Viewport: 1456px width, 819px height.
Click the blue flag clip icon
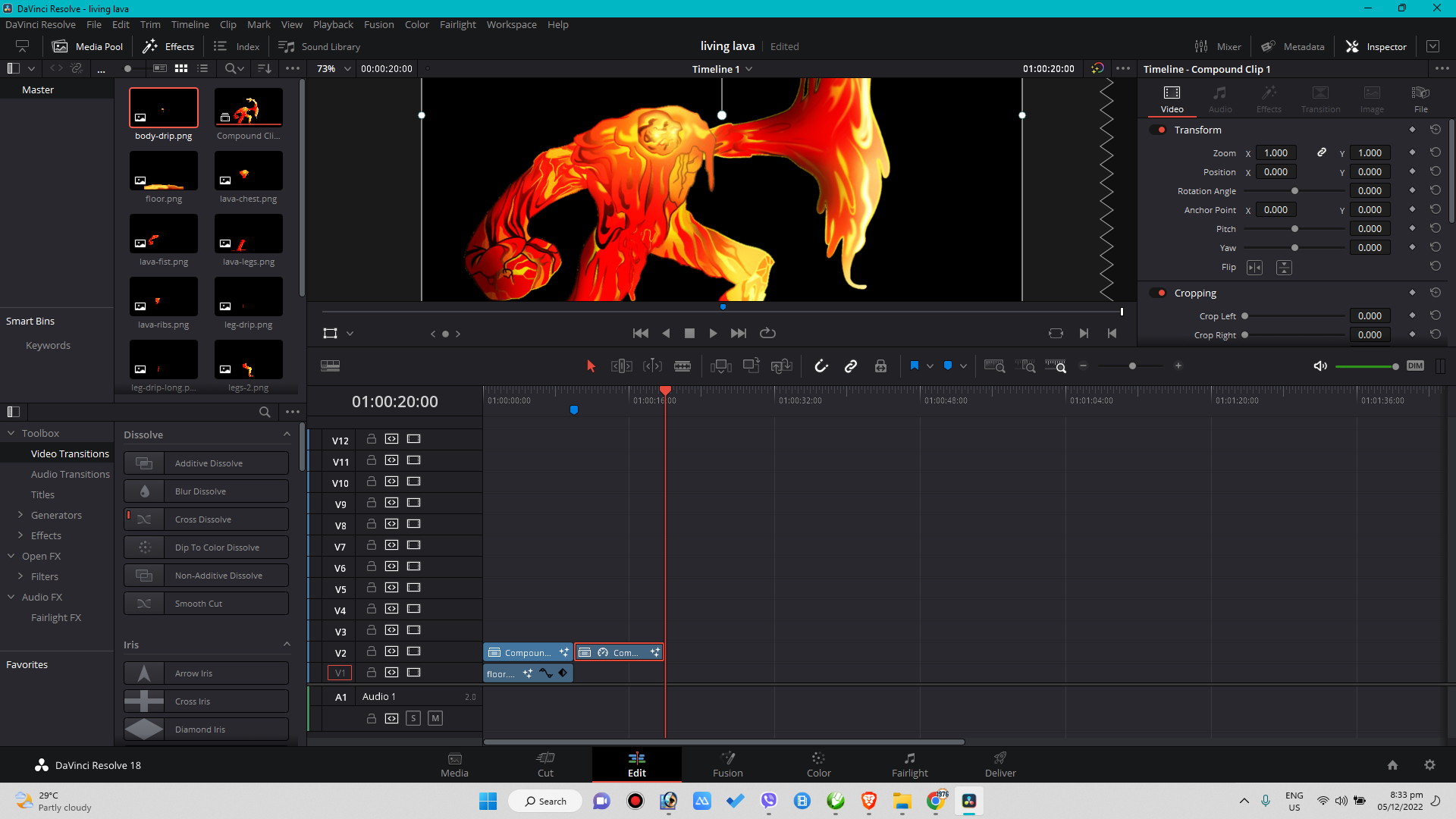tap(915, 366)
